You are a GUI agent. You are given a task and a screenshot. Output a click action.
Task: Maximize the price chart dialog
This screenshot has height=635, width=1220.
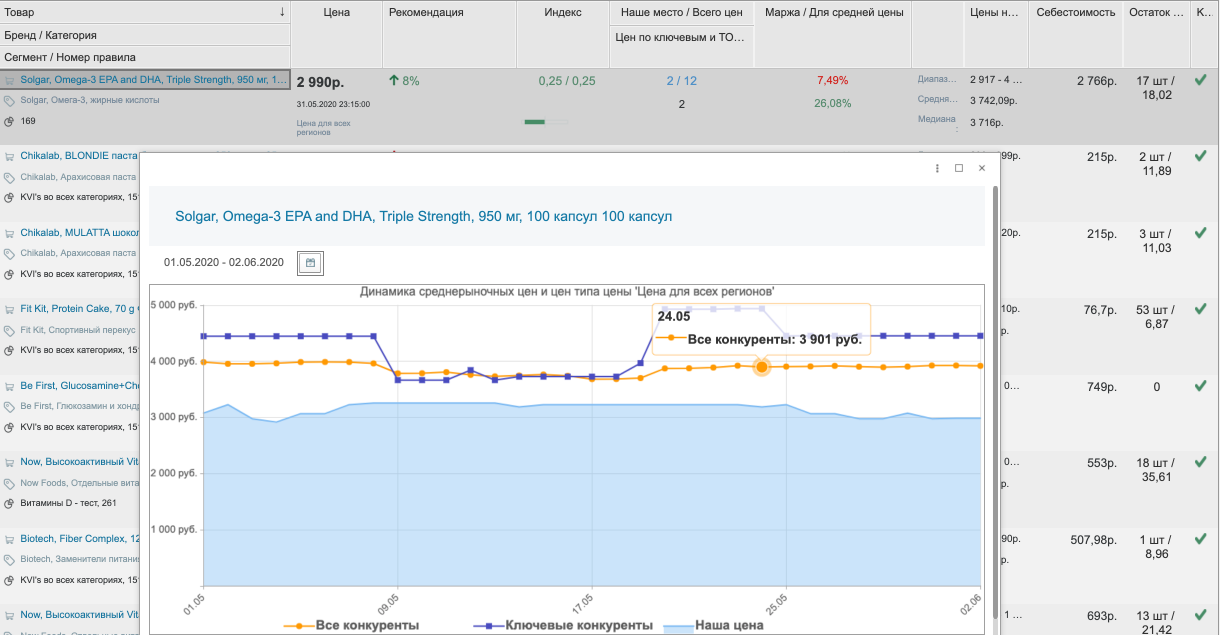point(959,168)
